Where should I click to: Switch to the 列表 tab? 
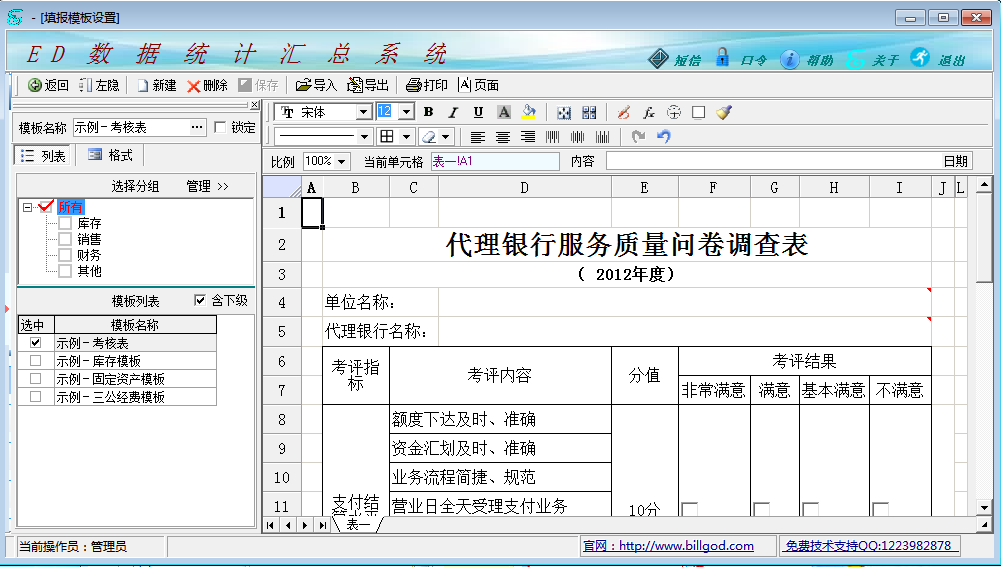[43, 156]
